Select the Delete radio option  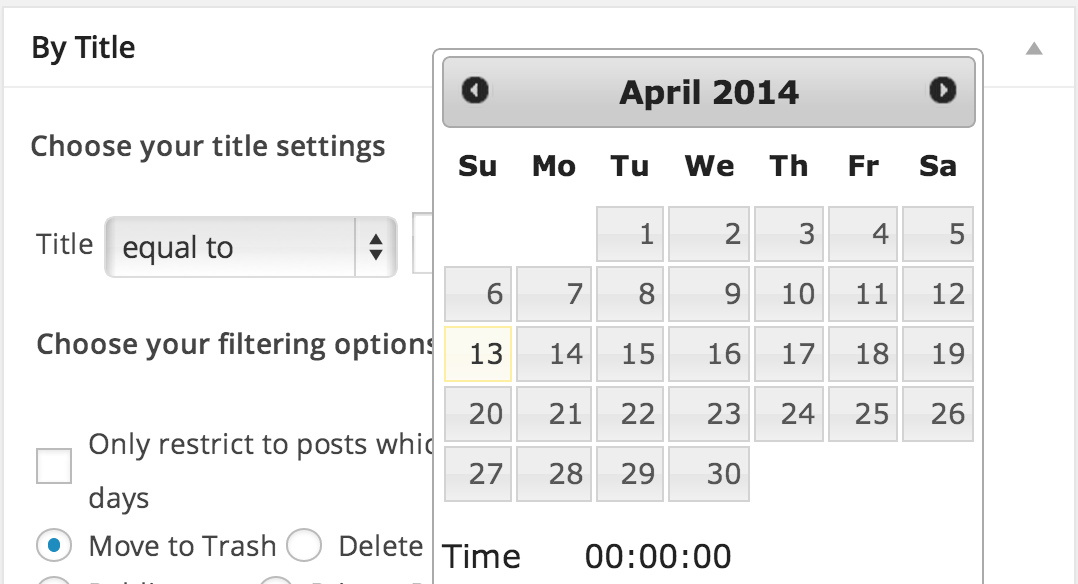(x=304, y=546)
